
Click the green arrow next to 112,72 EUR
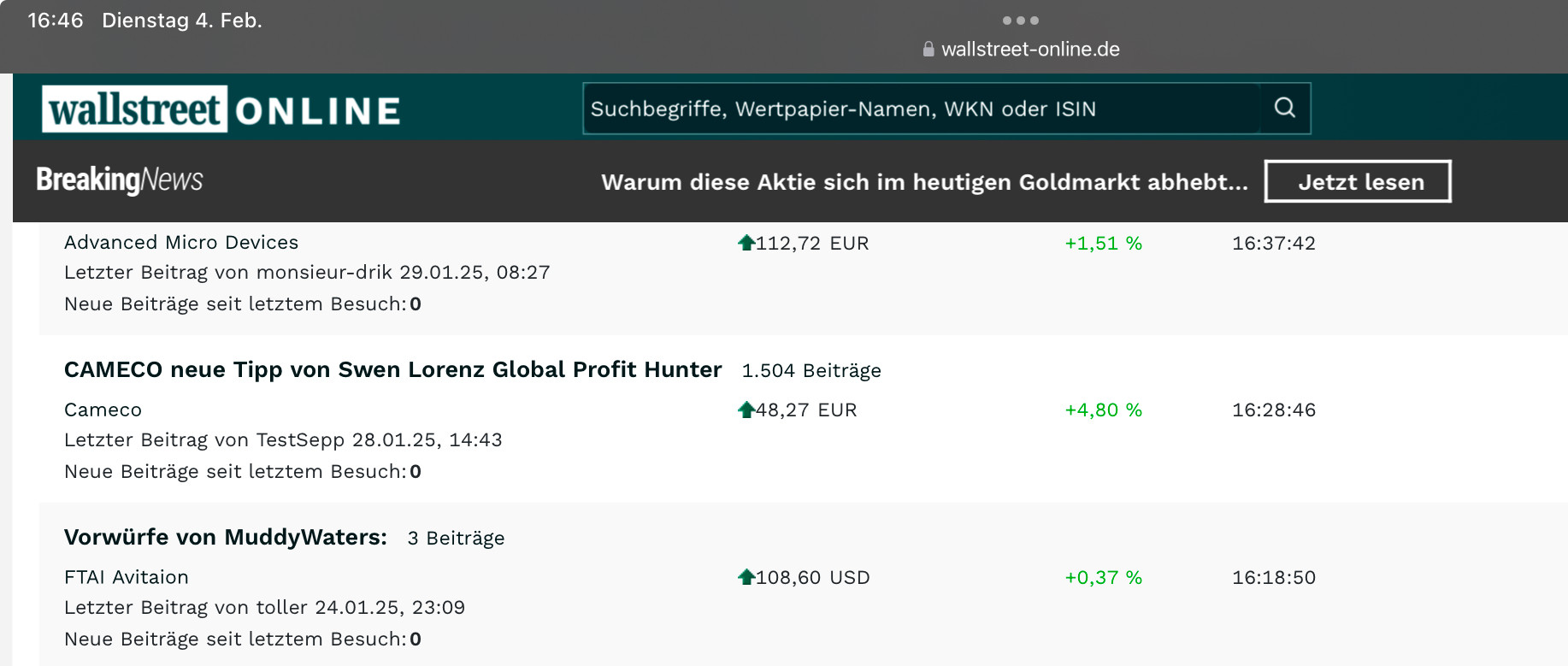746,243
